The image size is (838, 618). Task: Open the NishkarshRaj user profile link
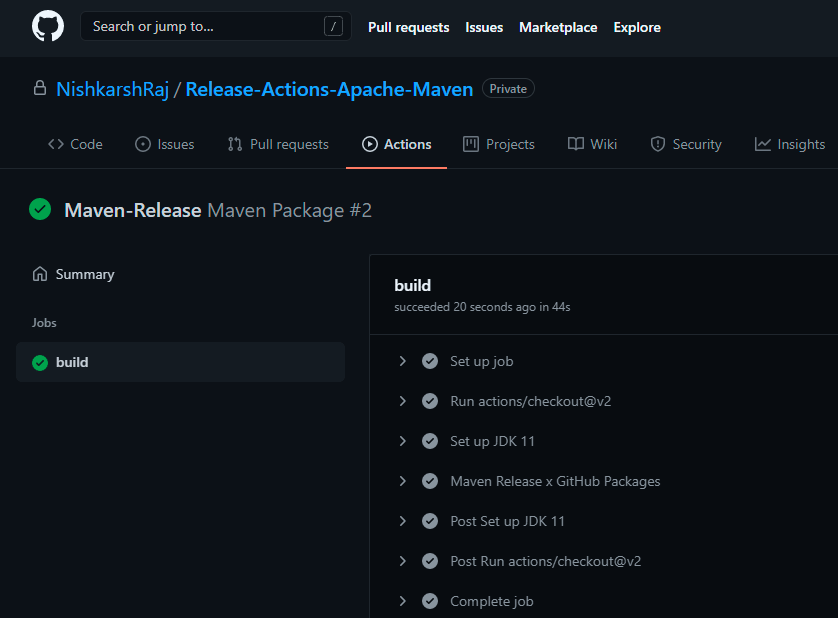click(x=112, y=89)
